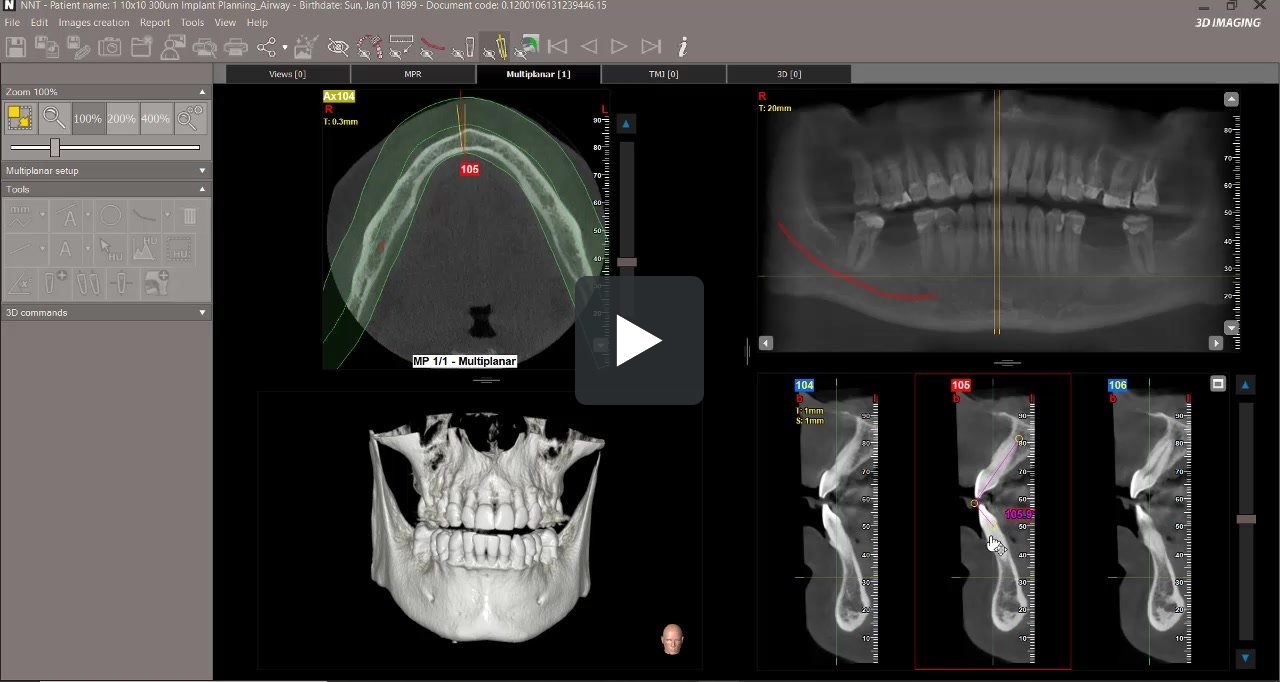
Task: Click the 200% zoom button
Action: [x=121, y=117]
